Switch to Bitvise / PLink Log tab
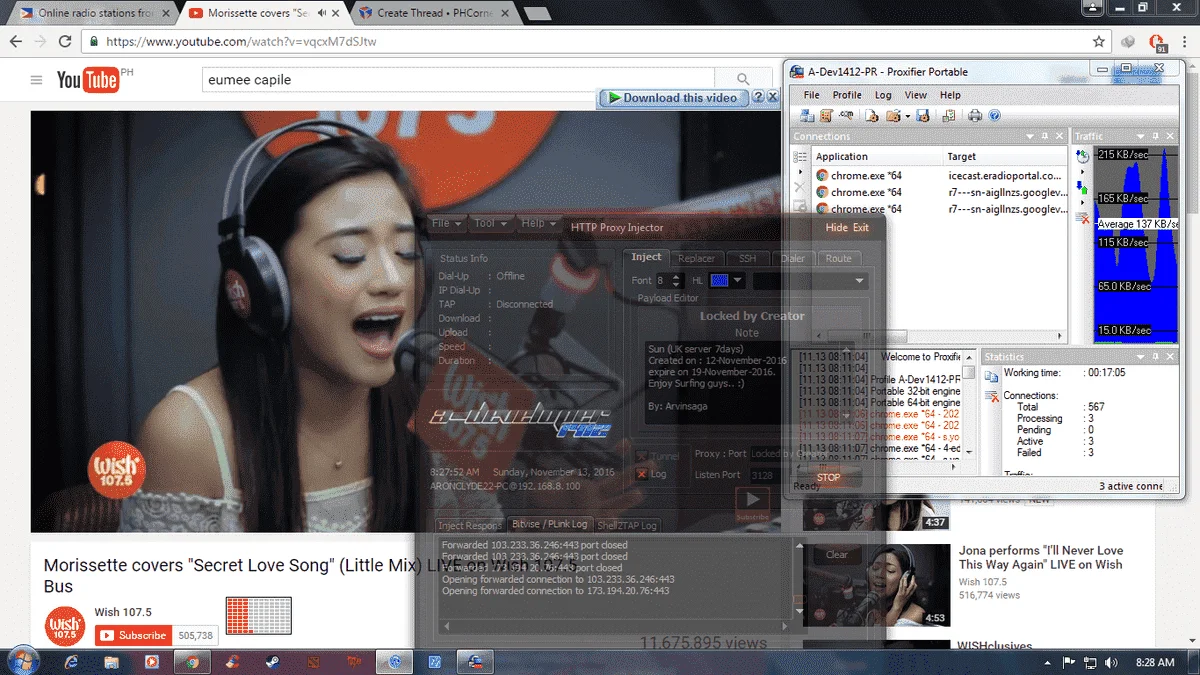Screen dimensions: 1200x675 point(549,524)
